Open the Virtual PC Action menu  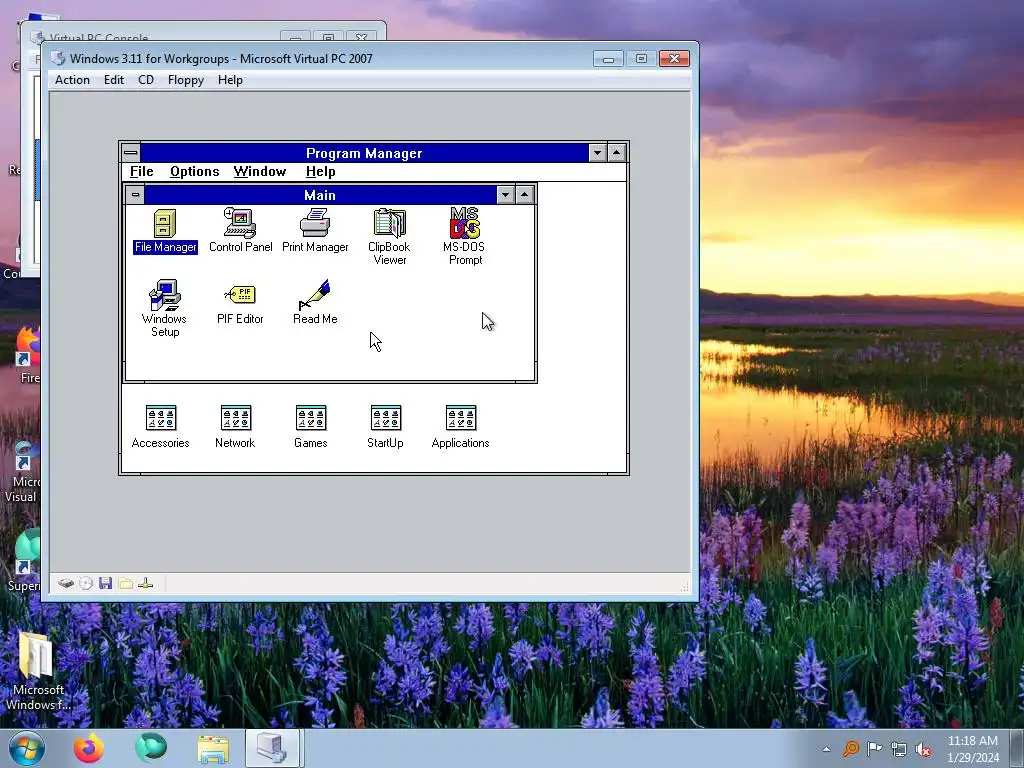tap(72, 80)
